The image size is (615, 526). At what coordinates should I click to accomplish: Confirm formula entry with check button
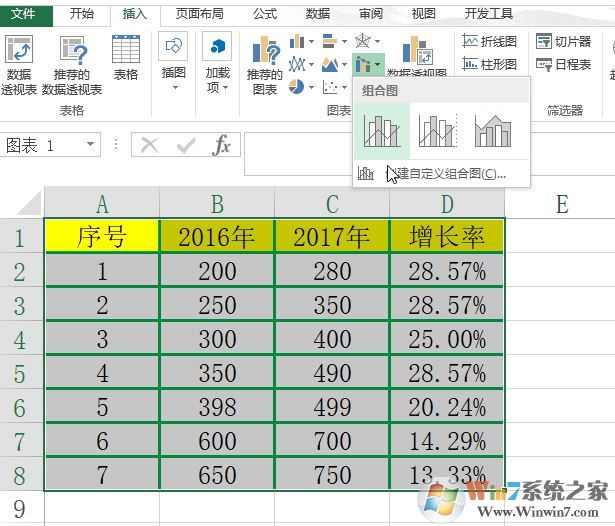tap(186, 145)
